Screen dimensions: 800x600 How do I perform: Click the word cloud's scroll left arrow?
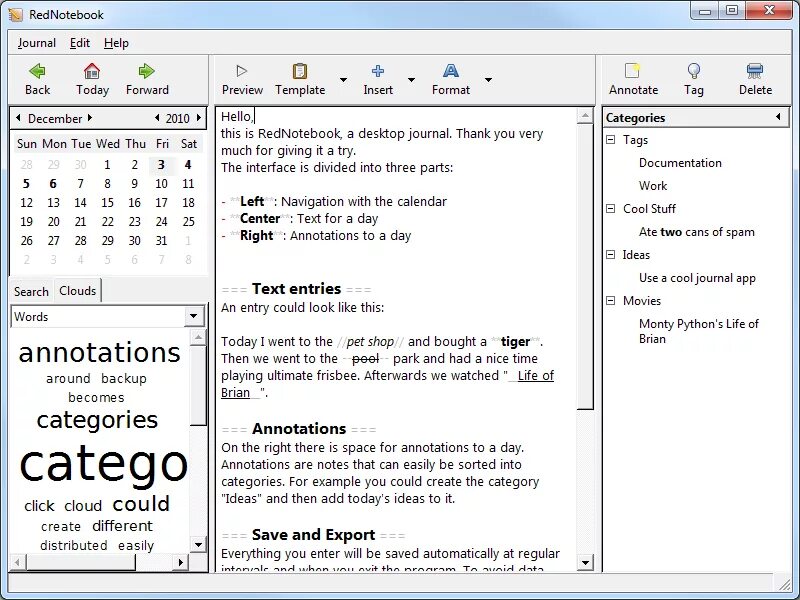coord(17,562)
